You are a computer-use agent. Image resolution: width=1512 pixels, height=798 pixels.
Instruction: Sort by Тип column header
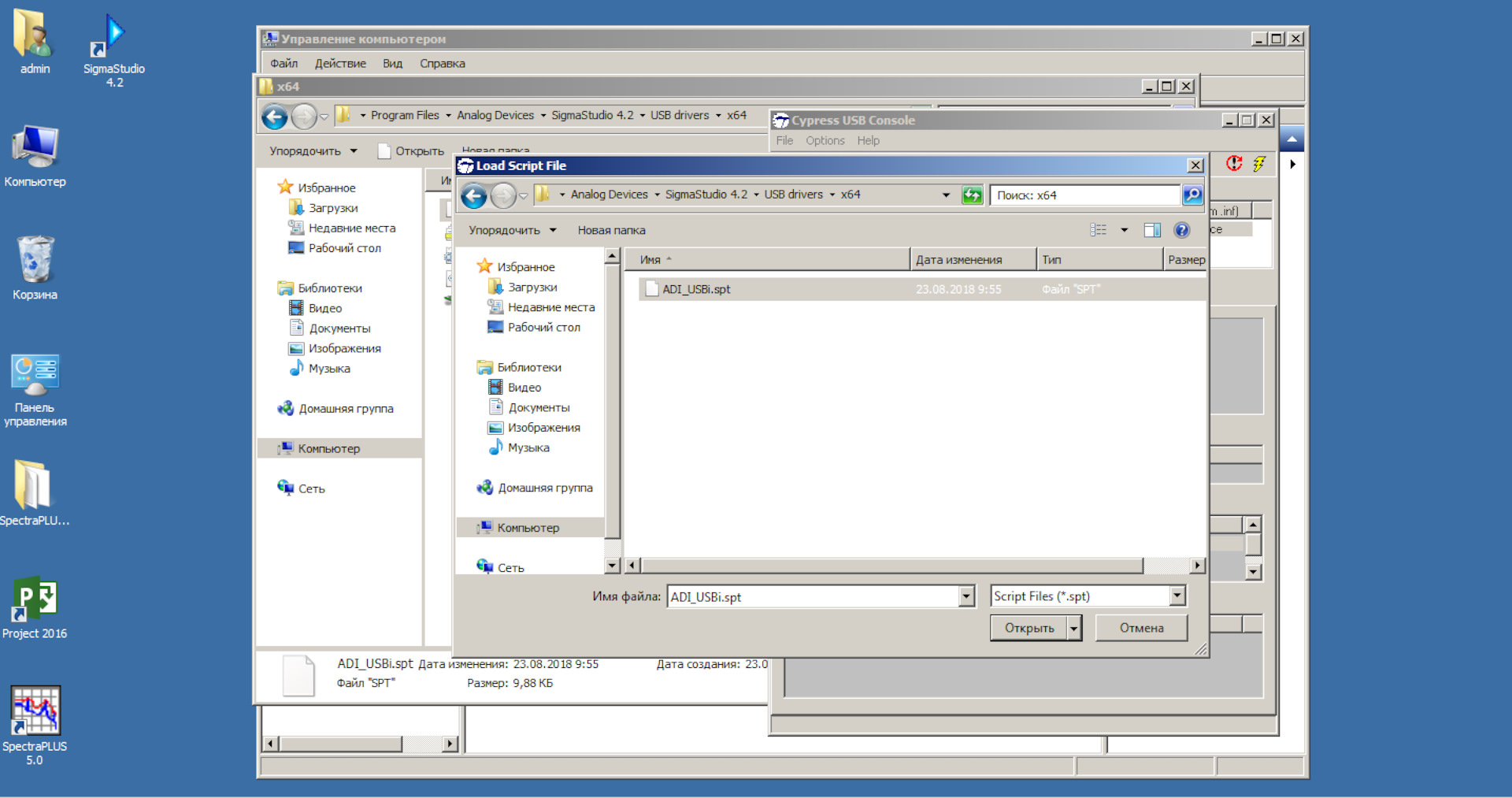click(x=1100, y=259)
